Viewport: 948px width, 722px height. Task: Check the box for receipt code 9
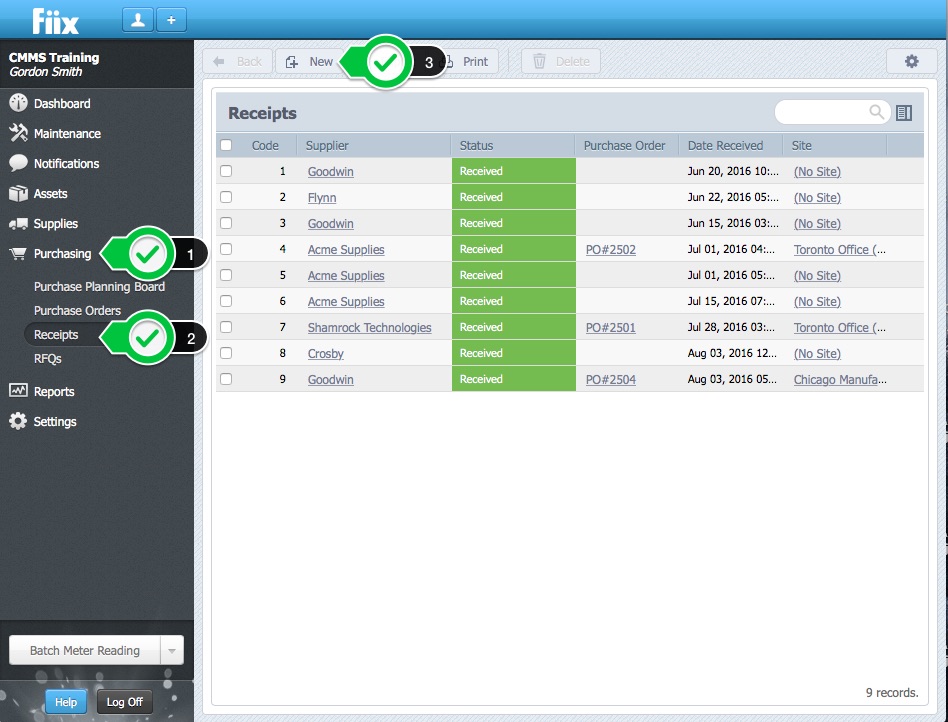(226, 379)
